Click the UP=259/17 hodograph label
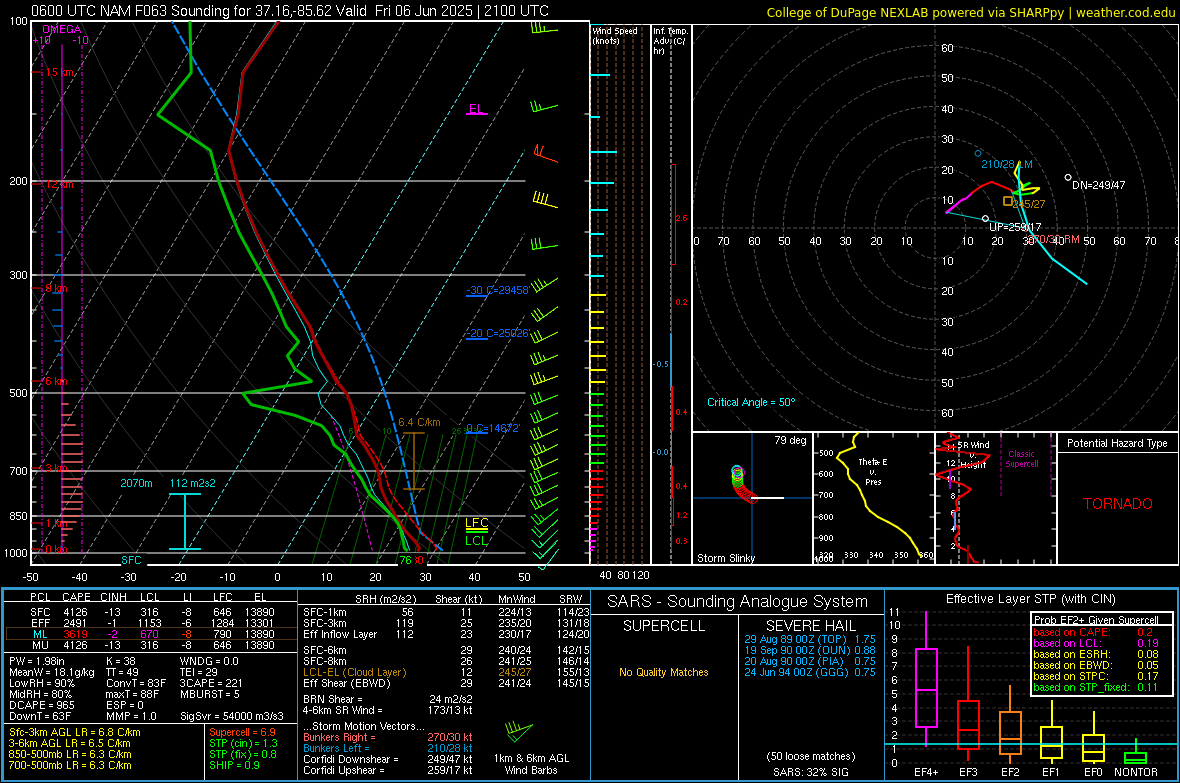 pyautogui.click(x=1015, y=227)
